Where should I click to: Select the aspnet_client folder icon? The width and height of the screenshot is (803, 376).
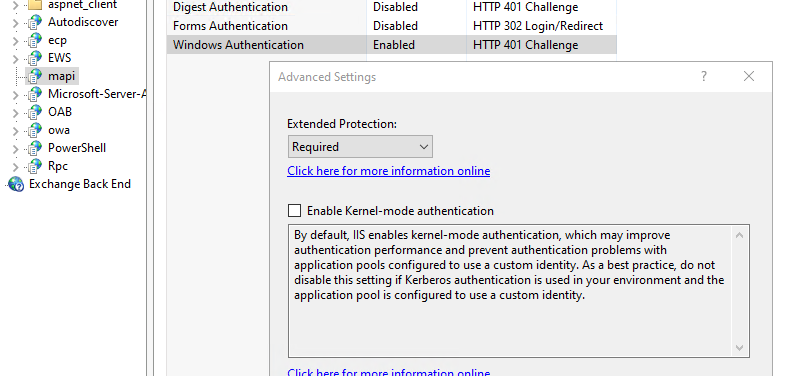tap(34, 5)
